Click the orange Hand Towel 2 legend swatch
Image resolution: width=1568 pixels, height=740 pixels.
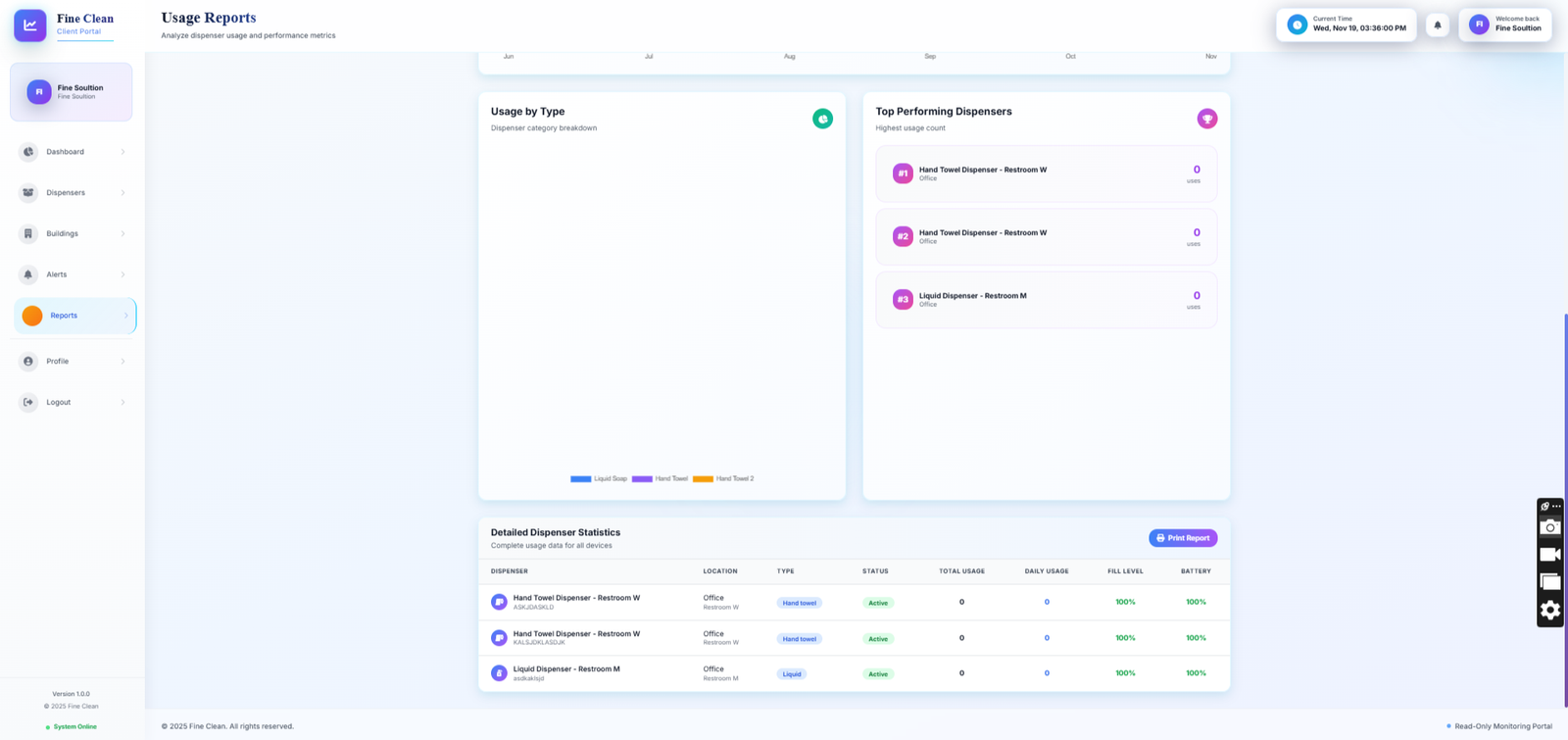(703, 479)
